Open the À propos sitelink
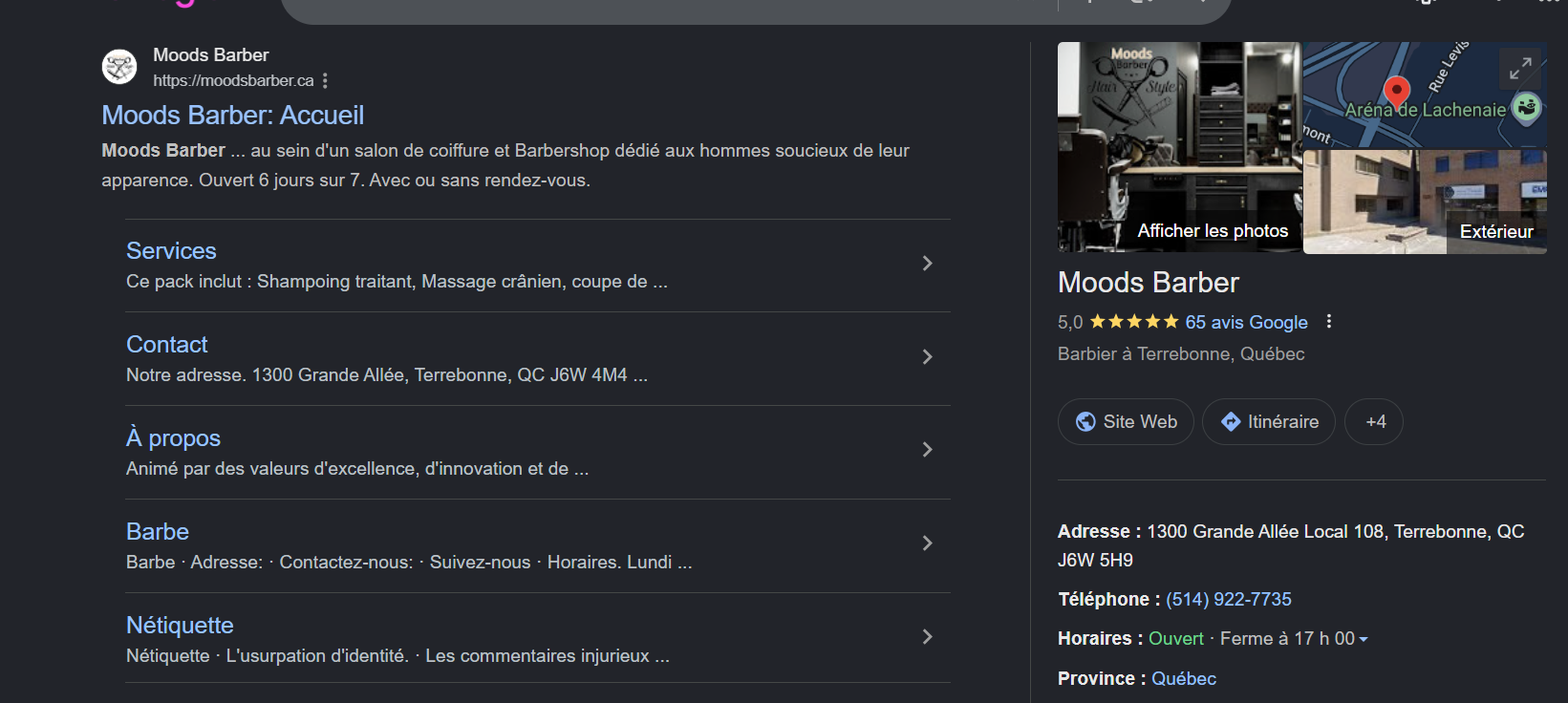The height and width of the screenshot is (703, 1568). tap(174, 438)
